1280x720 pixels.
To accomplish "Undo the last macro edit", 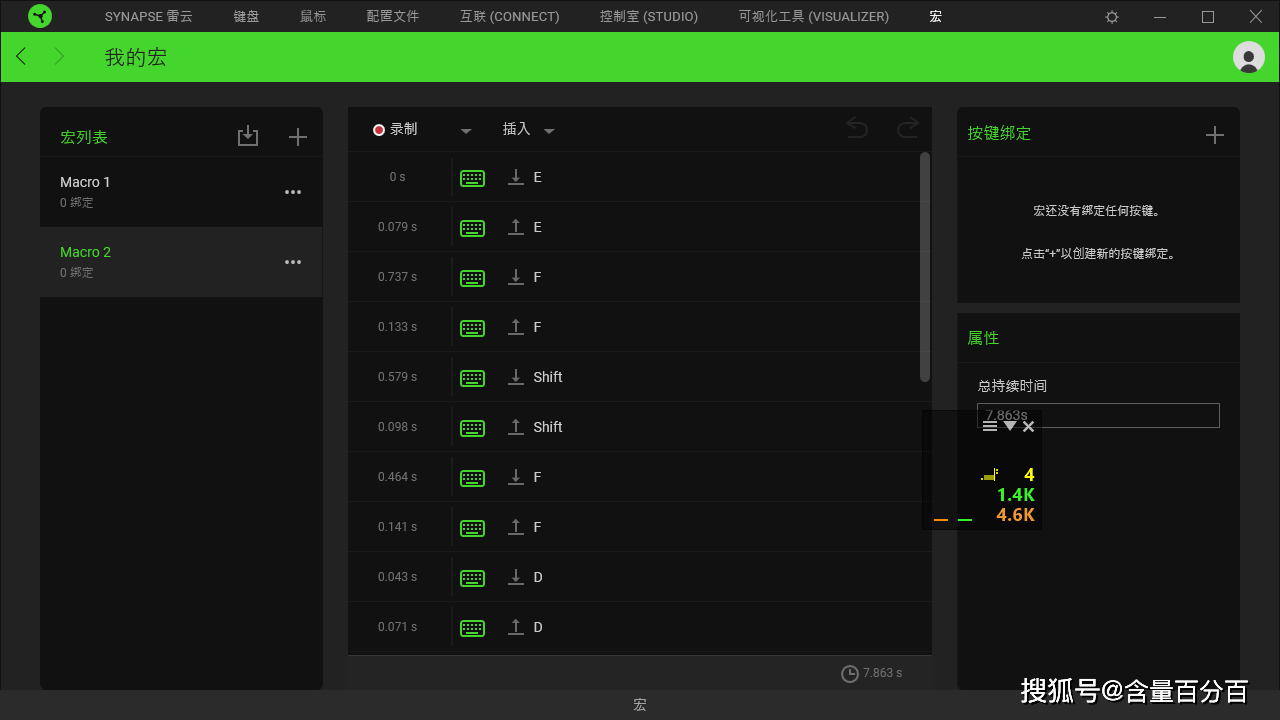I will (857, 128).
